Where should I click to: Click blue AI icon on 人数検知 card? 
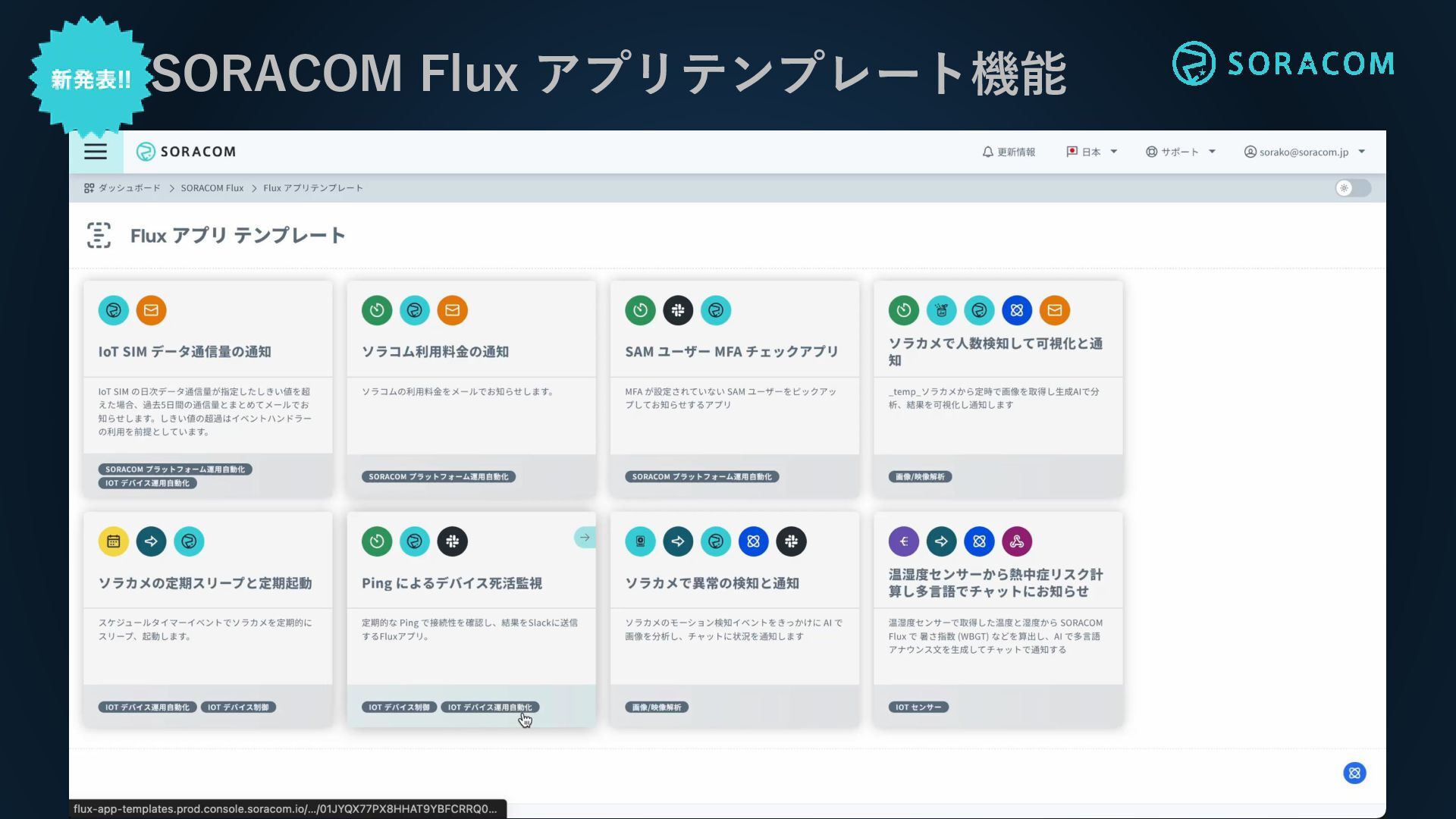click(1017, 310)
